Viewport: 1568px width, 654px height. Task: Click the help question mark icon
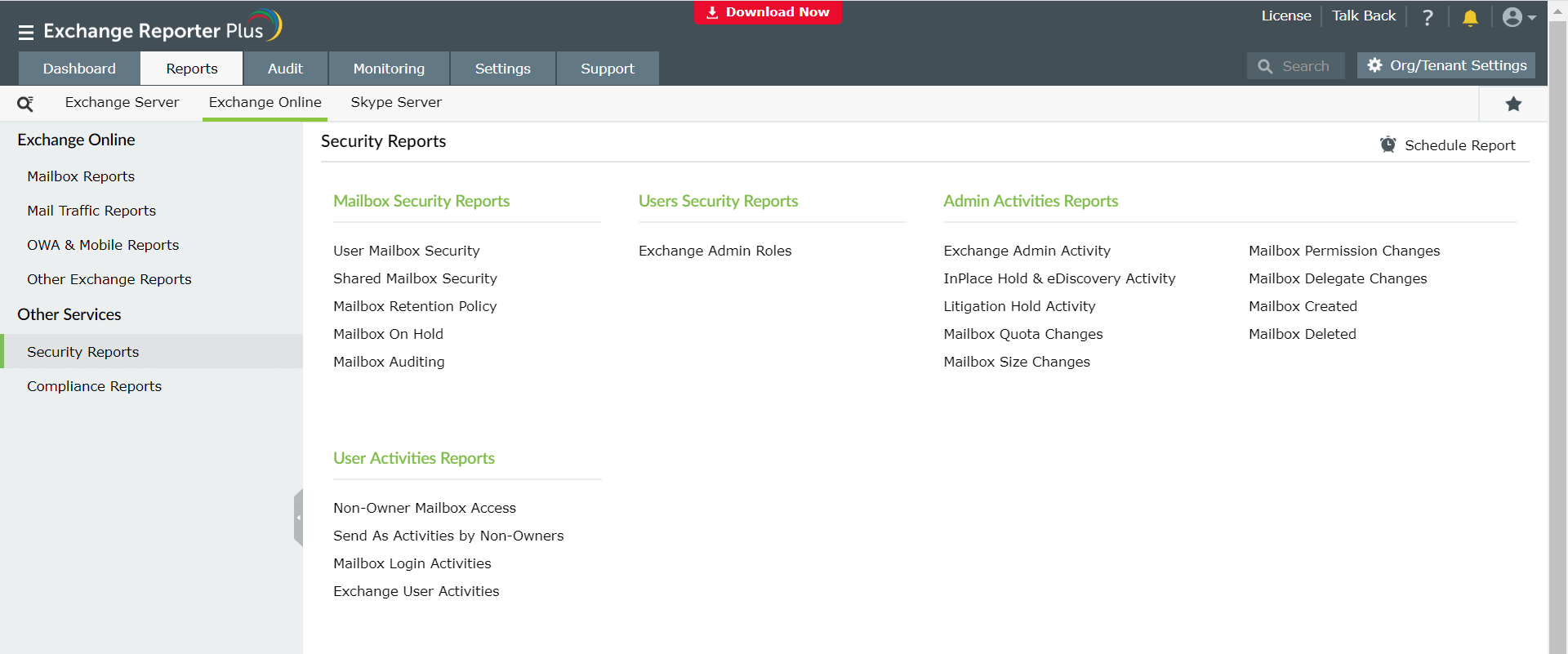tap(1428, 17)
